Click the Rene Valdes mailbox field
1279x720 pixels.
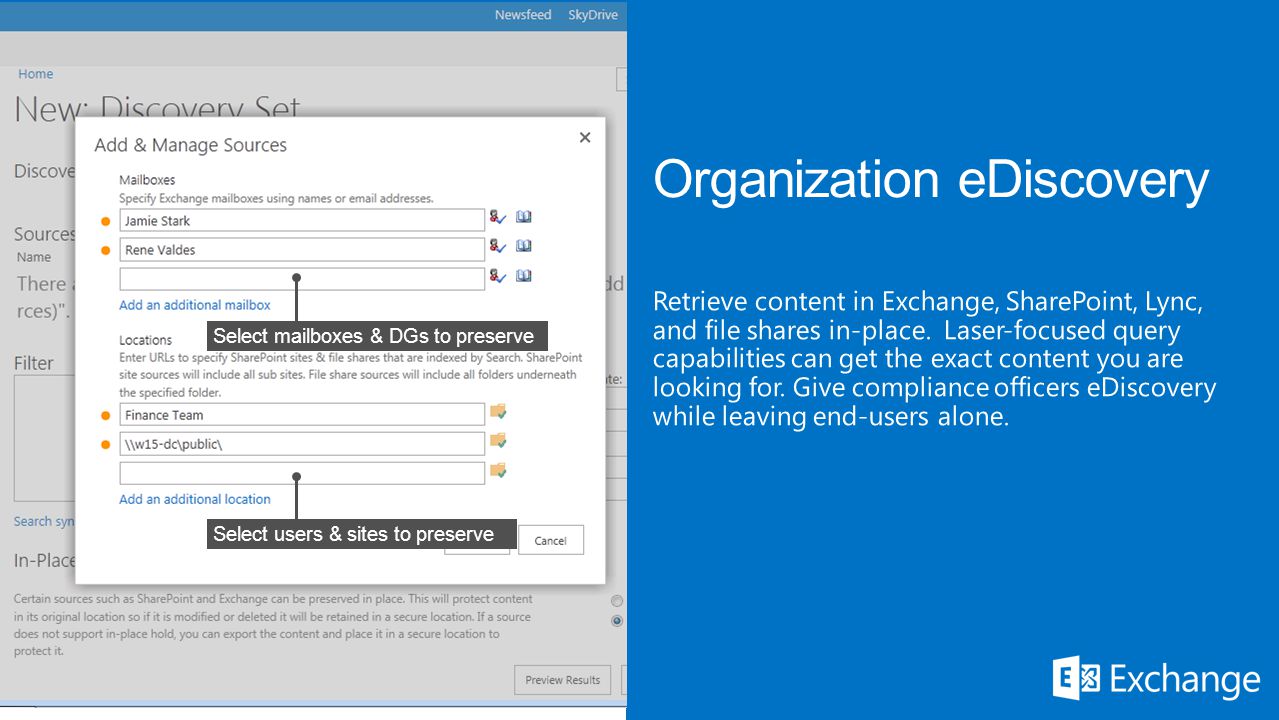(x=302, y=249)
